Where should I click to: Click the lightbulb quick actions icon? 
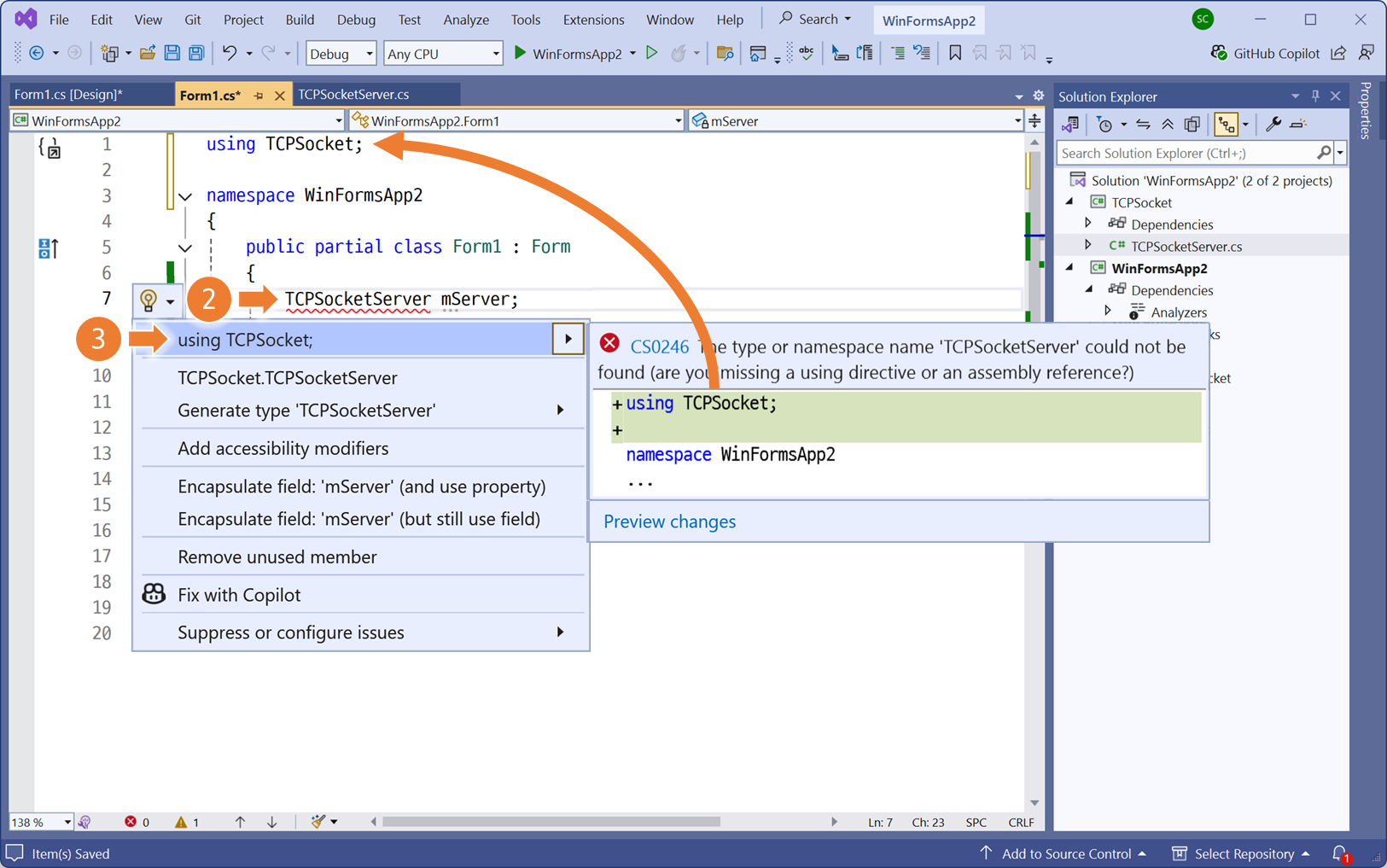[x=149, y=300]
